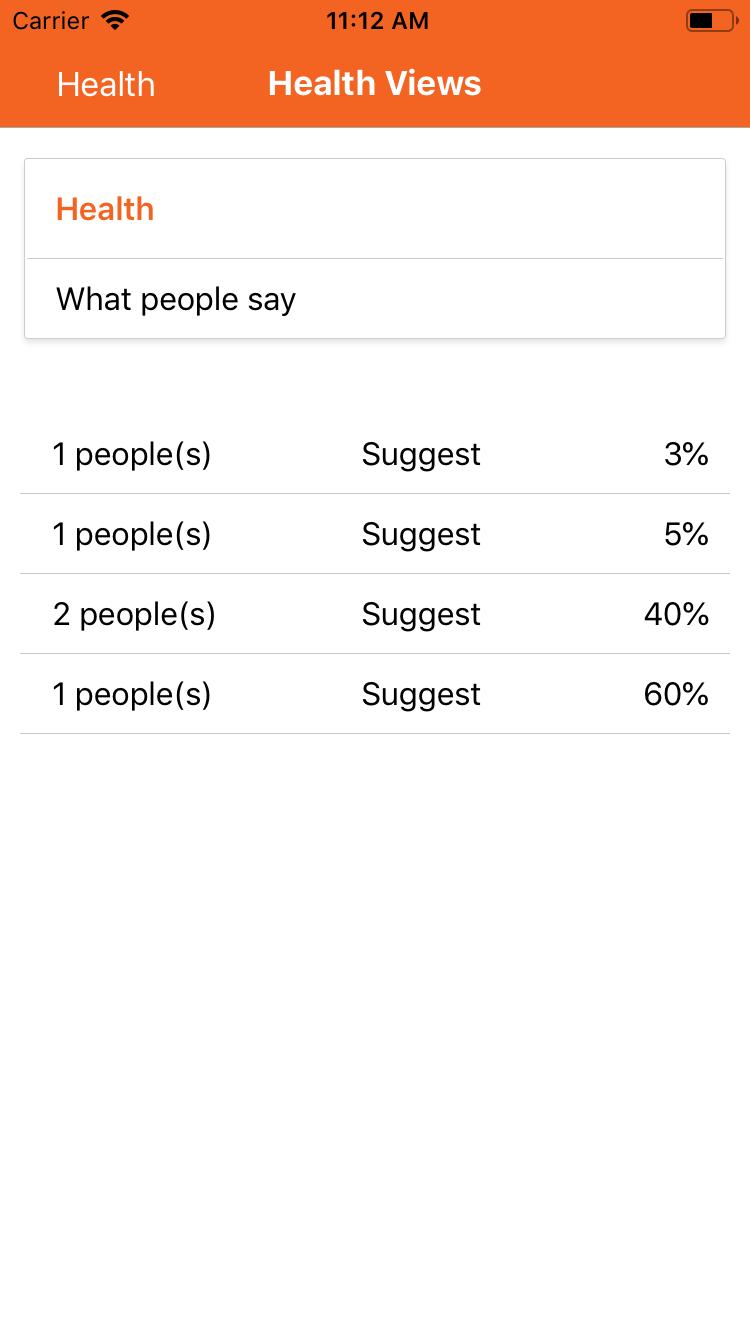The image size is (750, 1334).
Task: Tap the Health Views title
Action: 375,83
